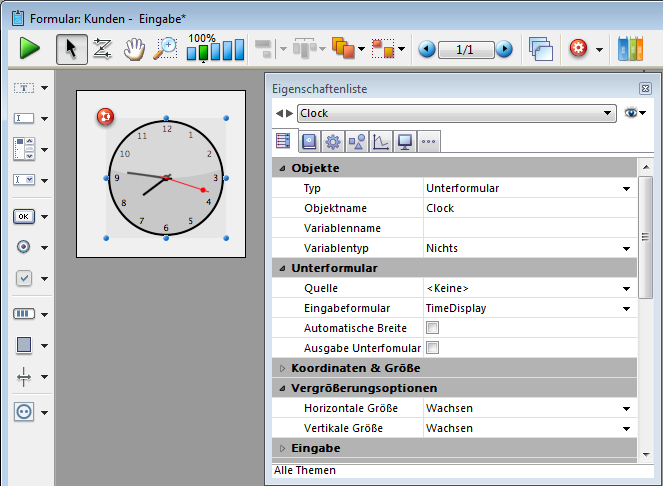Expand the Koordinaten & Größe section
The image size is (663, 486).
[x=283, y=368]
